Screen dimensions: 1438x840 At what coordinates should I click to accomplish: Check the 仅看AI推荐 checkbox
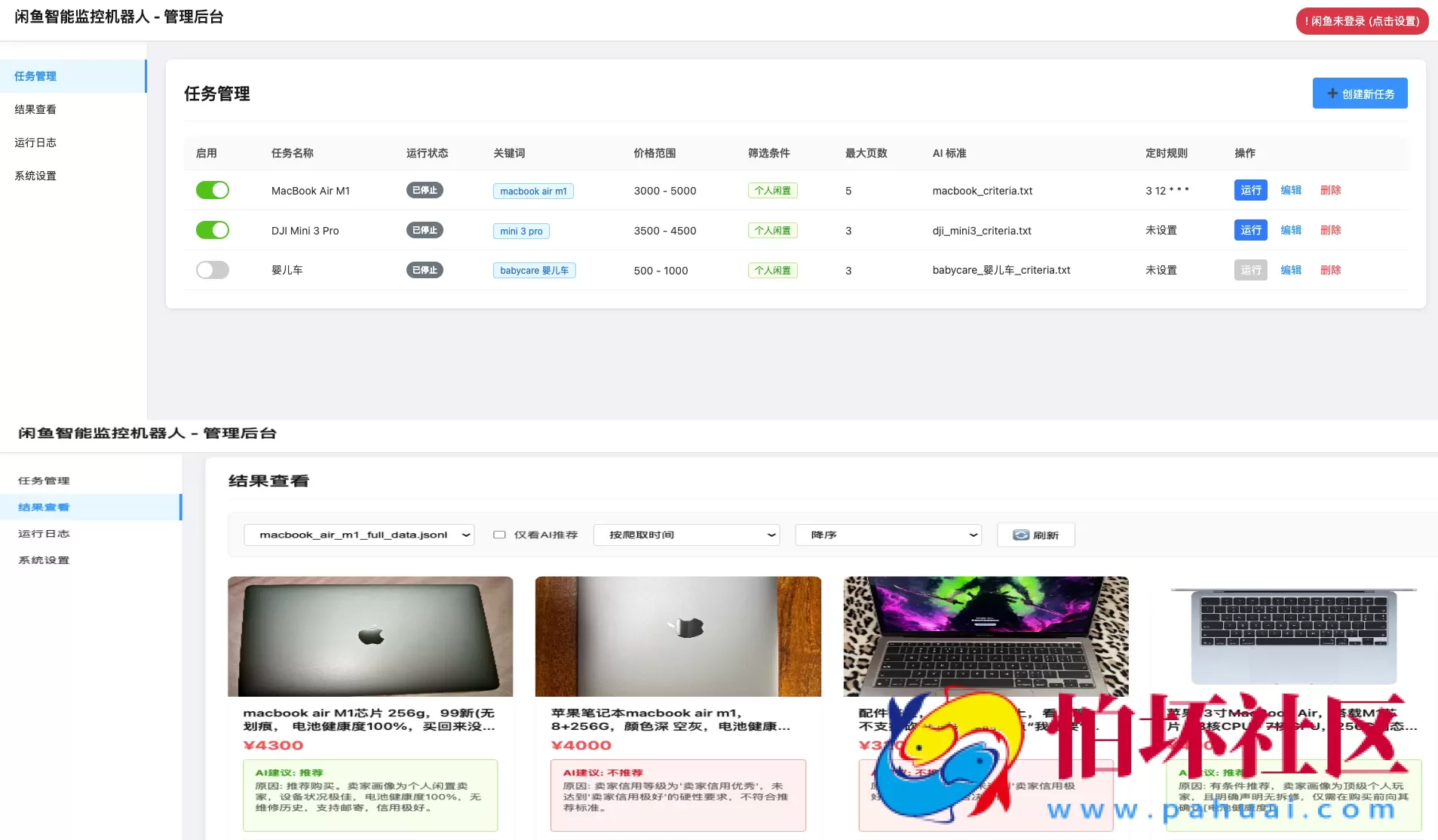498,535
